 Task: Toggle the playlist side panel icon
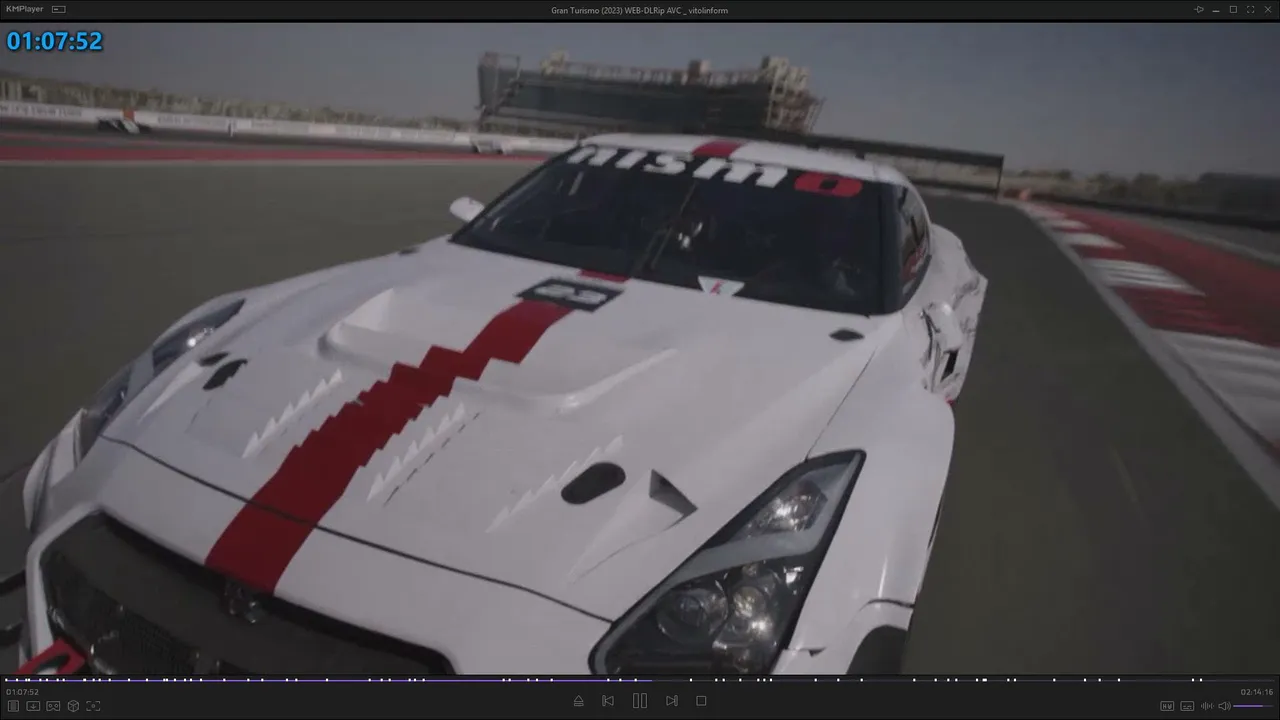(x=13, y=706)
